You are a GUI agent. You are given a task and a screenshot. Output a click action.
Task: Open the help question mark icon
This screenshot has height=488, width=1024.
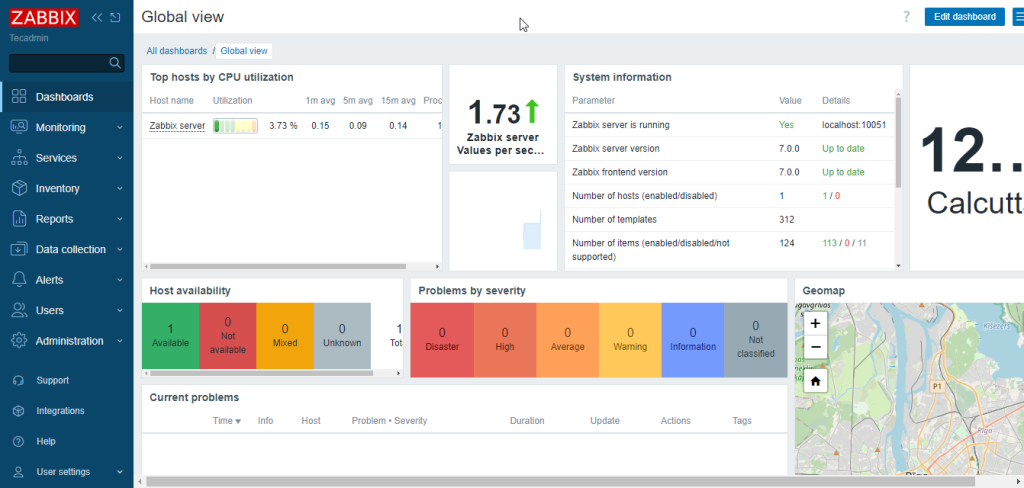[x=906, y=17]
